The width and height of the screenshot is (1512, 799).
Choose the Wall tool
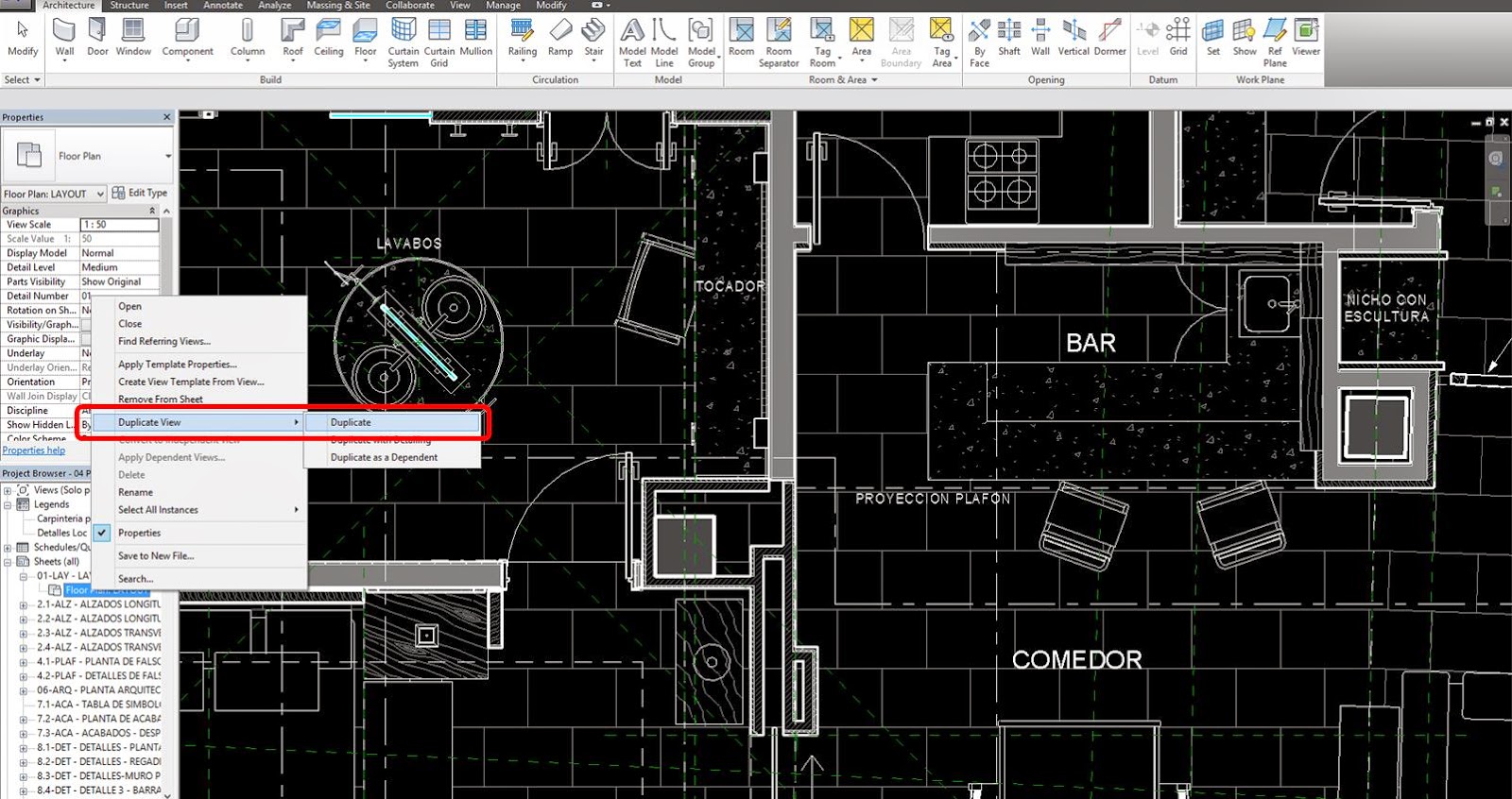pyautogui.click(x=64, y=42)
